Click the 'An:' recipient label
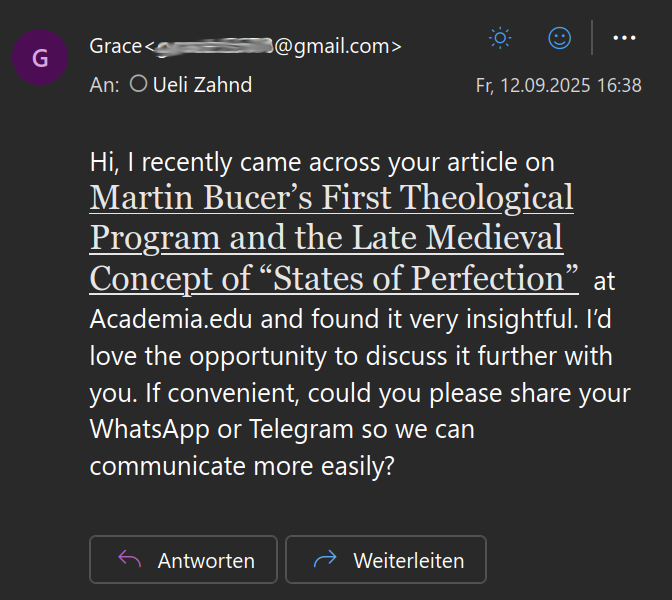This screenshot has width=672, height=600. point(104,85)
